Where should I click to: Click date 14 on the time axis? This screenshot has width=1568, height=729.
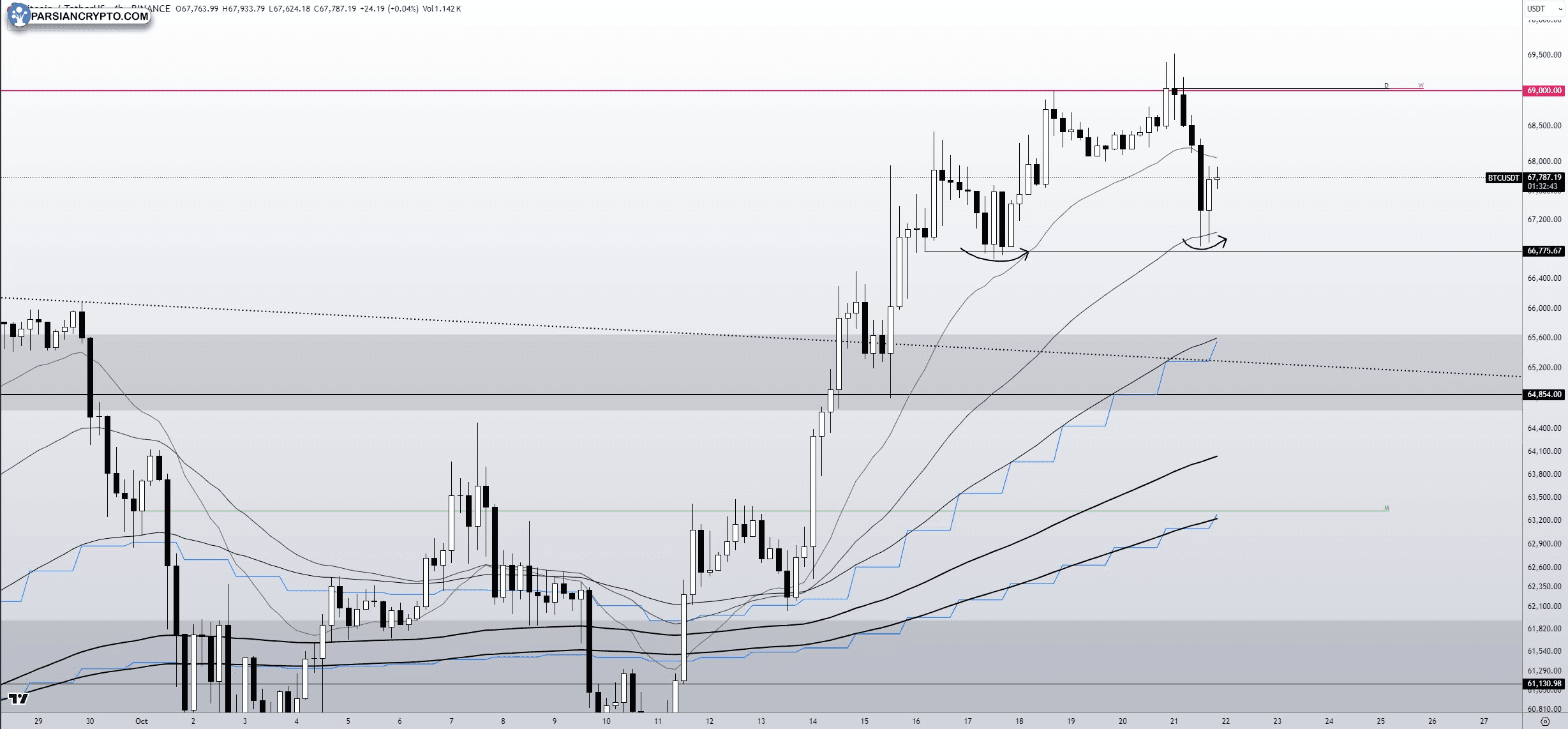(813, 721)
